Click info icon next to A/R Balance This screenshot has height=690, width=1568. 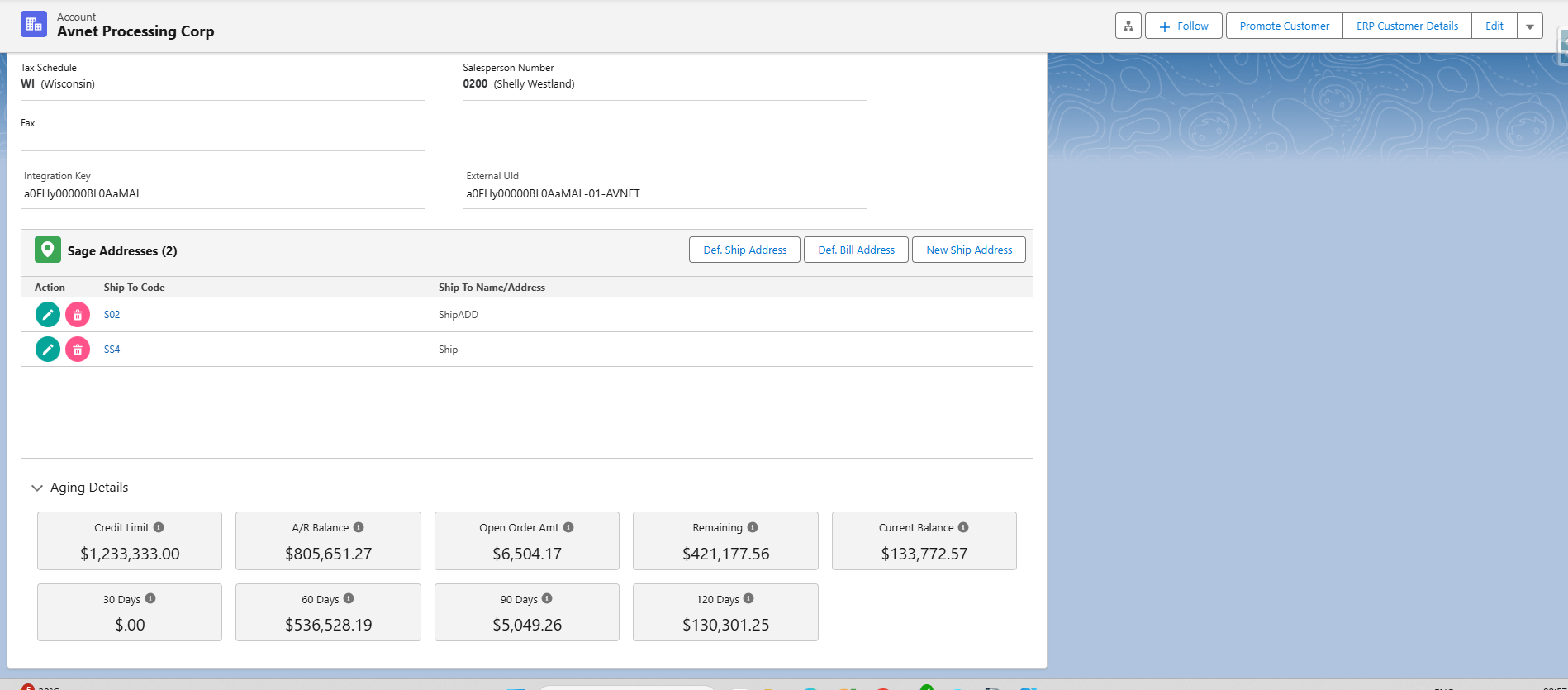pos(359,527)
